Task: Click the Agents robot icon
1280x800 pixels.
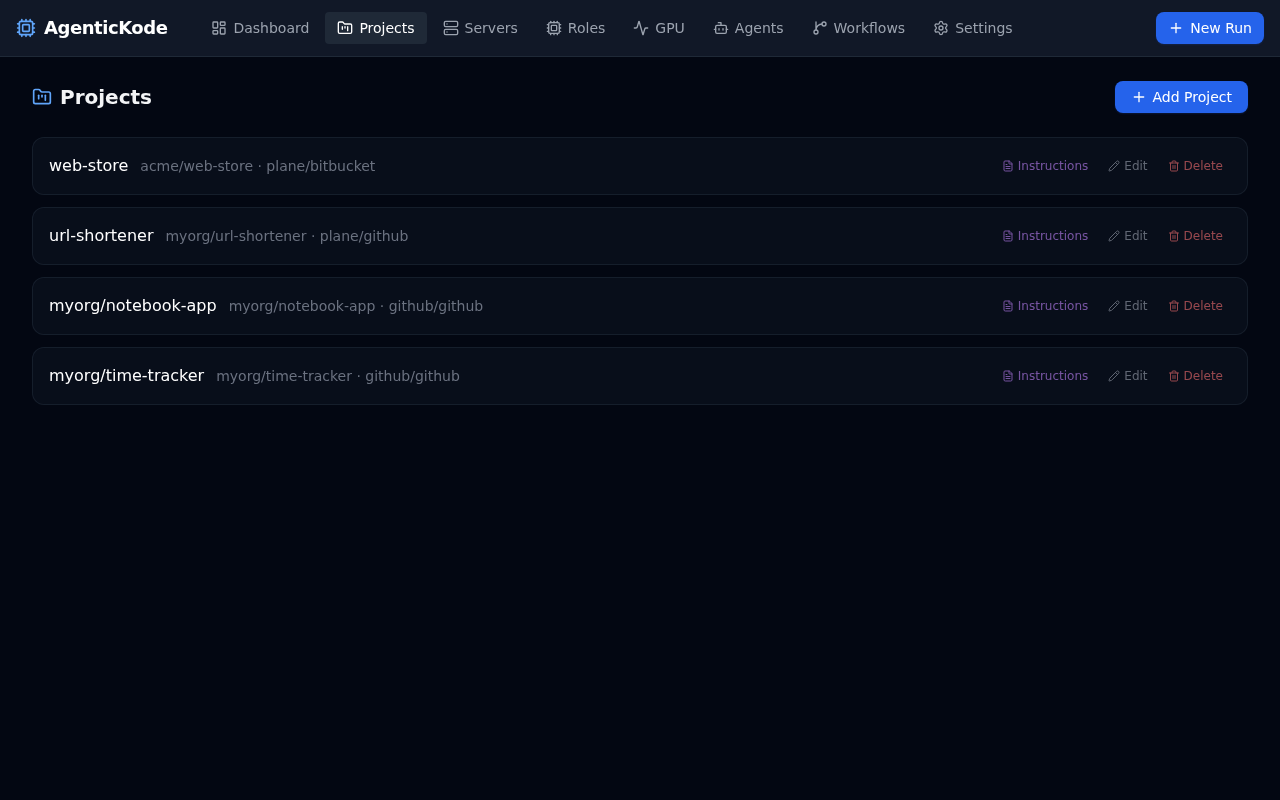Action: tap(720, 28)
